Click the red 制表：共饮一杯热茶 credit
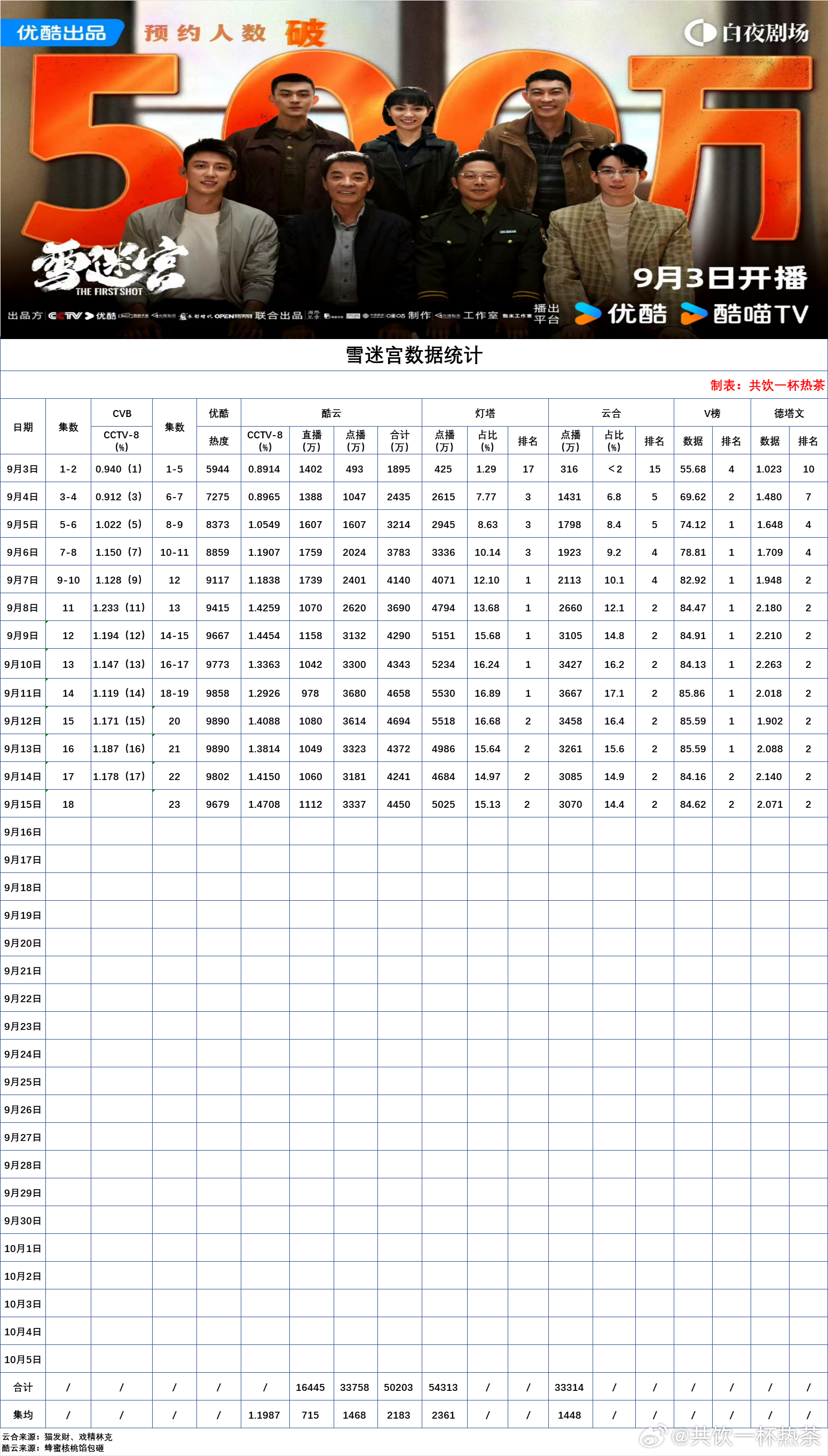Viewport: 828px width, 1456px height. pyautogui.click(x=767, y=385)
